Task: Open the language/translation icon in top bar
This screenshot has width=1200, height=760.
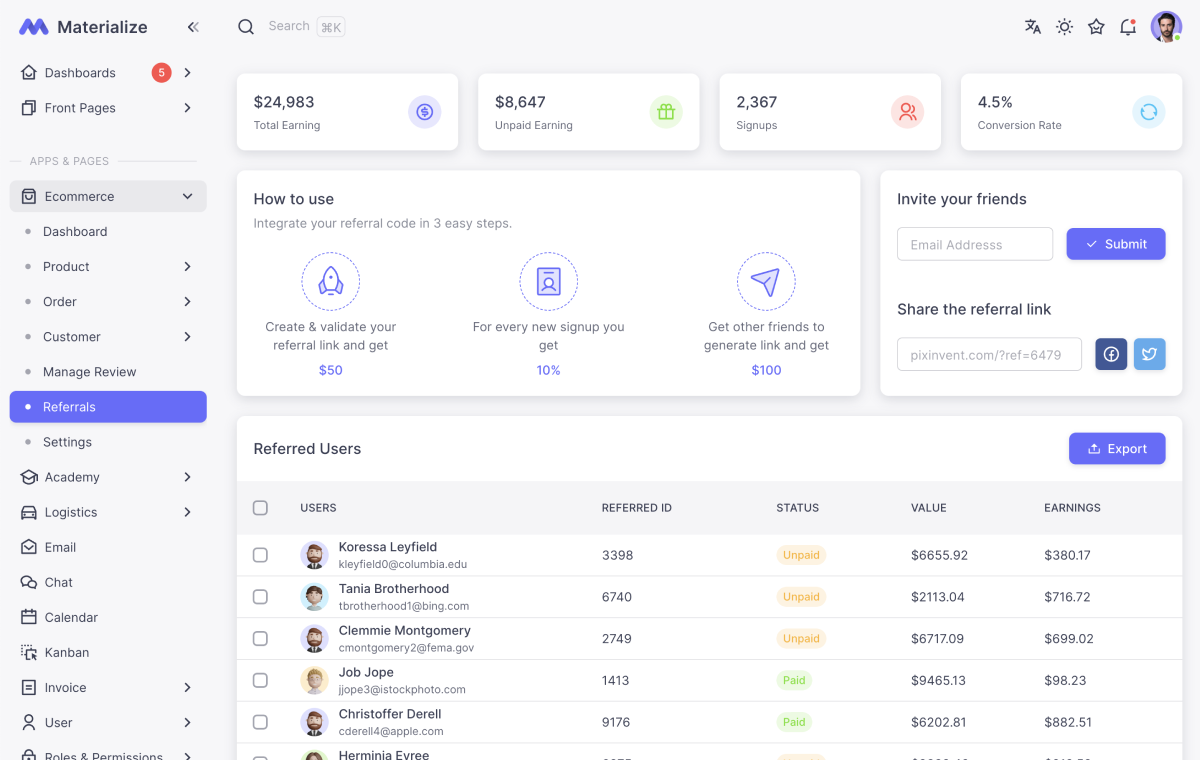Action: click(x=1032, y=27)
